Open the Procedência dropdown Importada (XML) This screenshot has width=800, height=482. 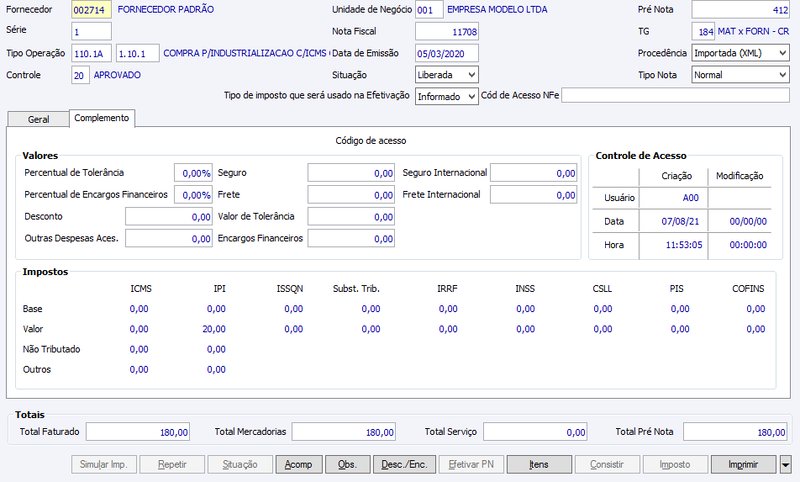click(740, 53)
